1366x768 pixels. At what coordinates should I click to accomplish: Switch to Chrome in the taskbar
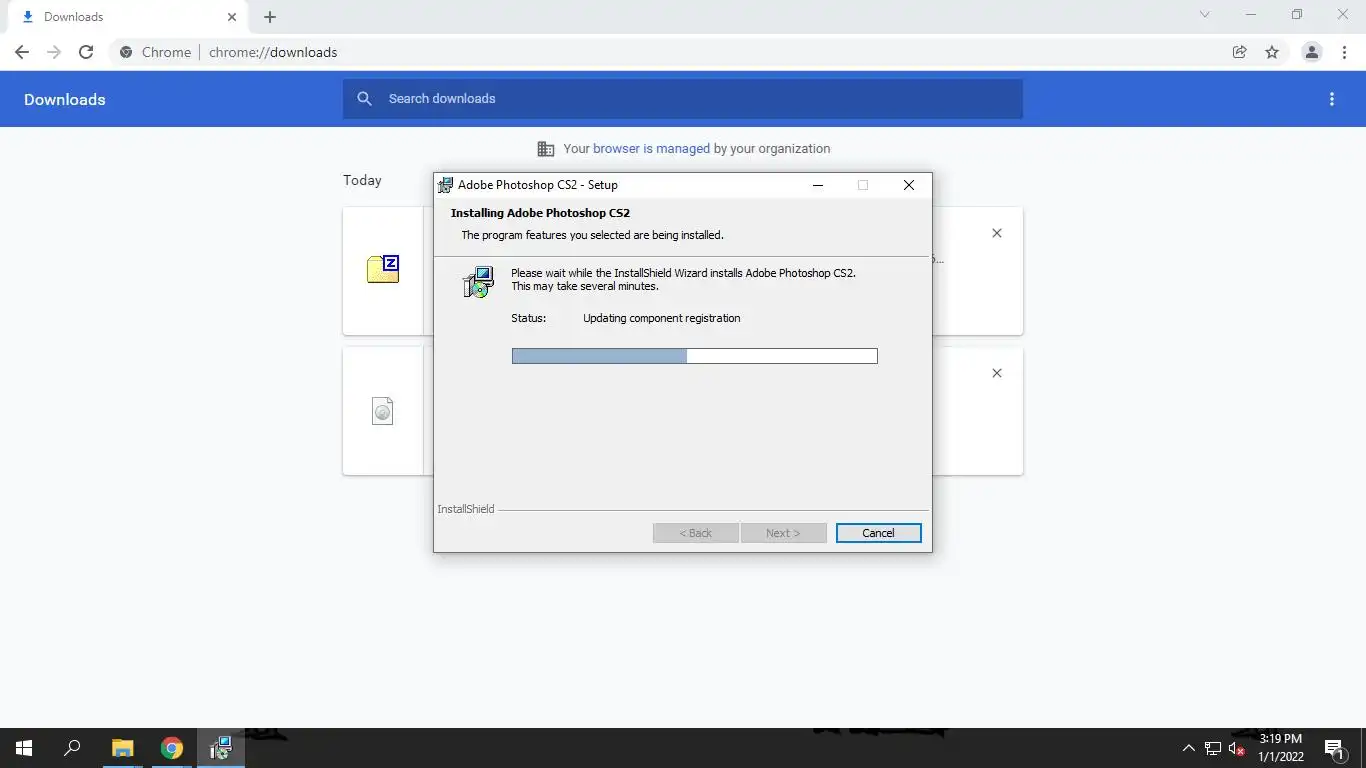[x=172, y=748]
